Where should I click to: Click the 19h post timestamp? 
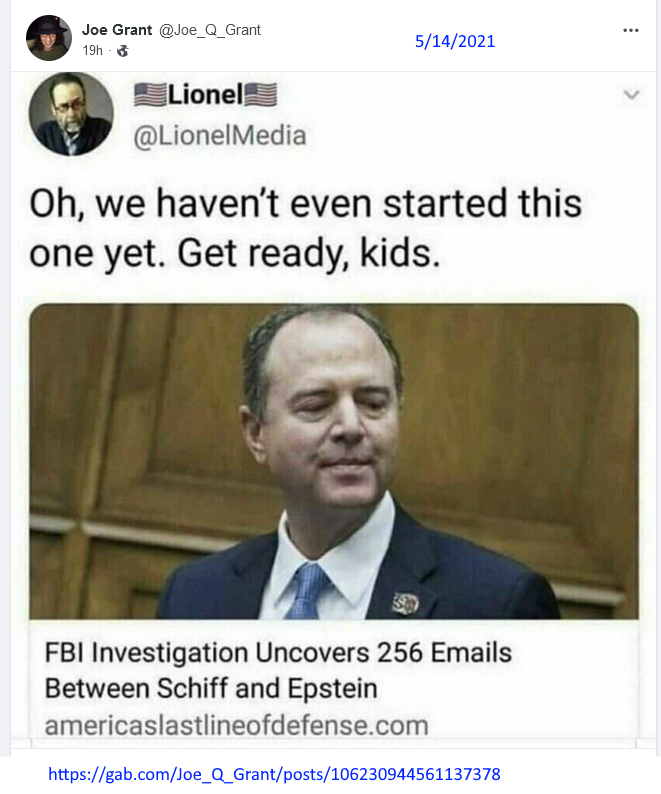coord(93,51)
